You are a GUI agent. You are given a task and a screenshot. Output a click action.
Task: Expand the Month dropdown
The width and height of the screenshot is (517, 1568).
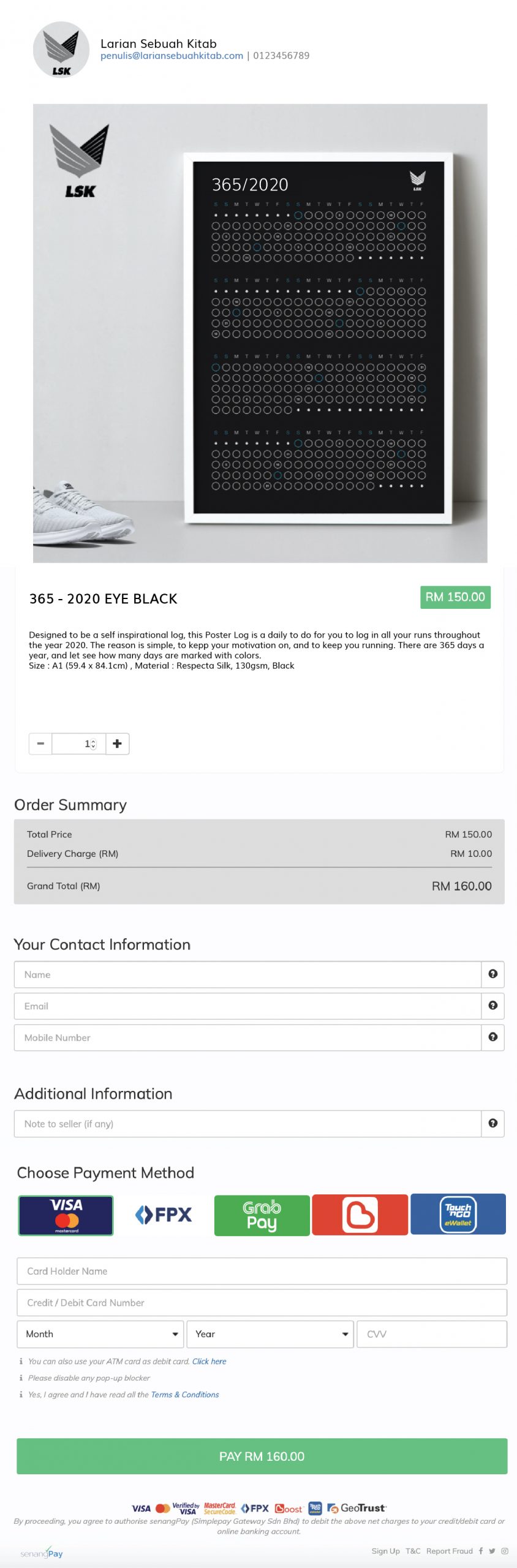pos(100,1333)
